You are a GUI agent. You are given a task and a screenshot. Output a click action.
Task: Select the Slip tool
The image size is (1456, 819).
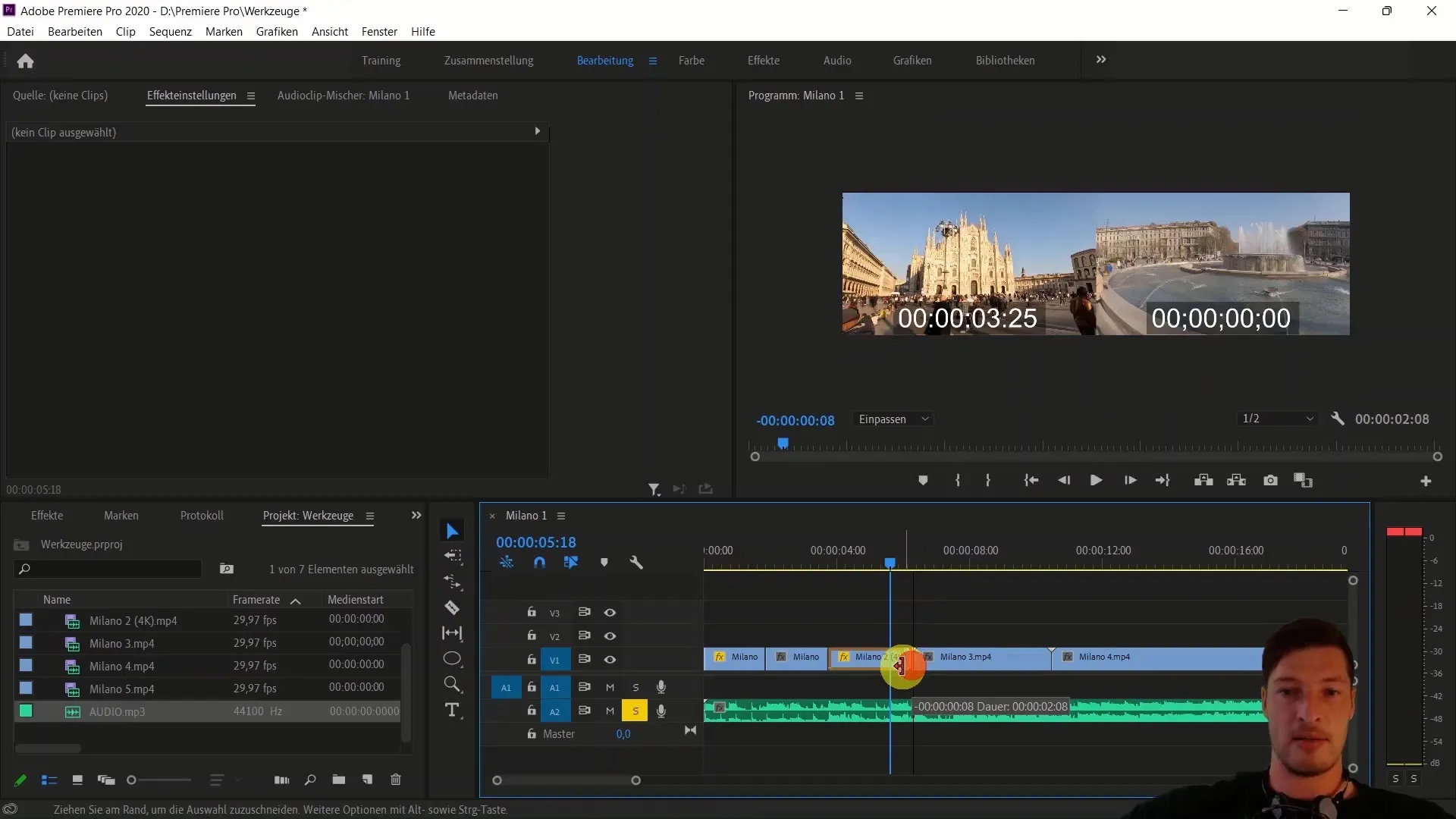click(452, 633)
